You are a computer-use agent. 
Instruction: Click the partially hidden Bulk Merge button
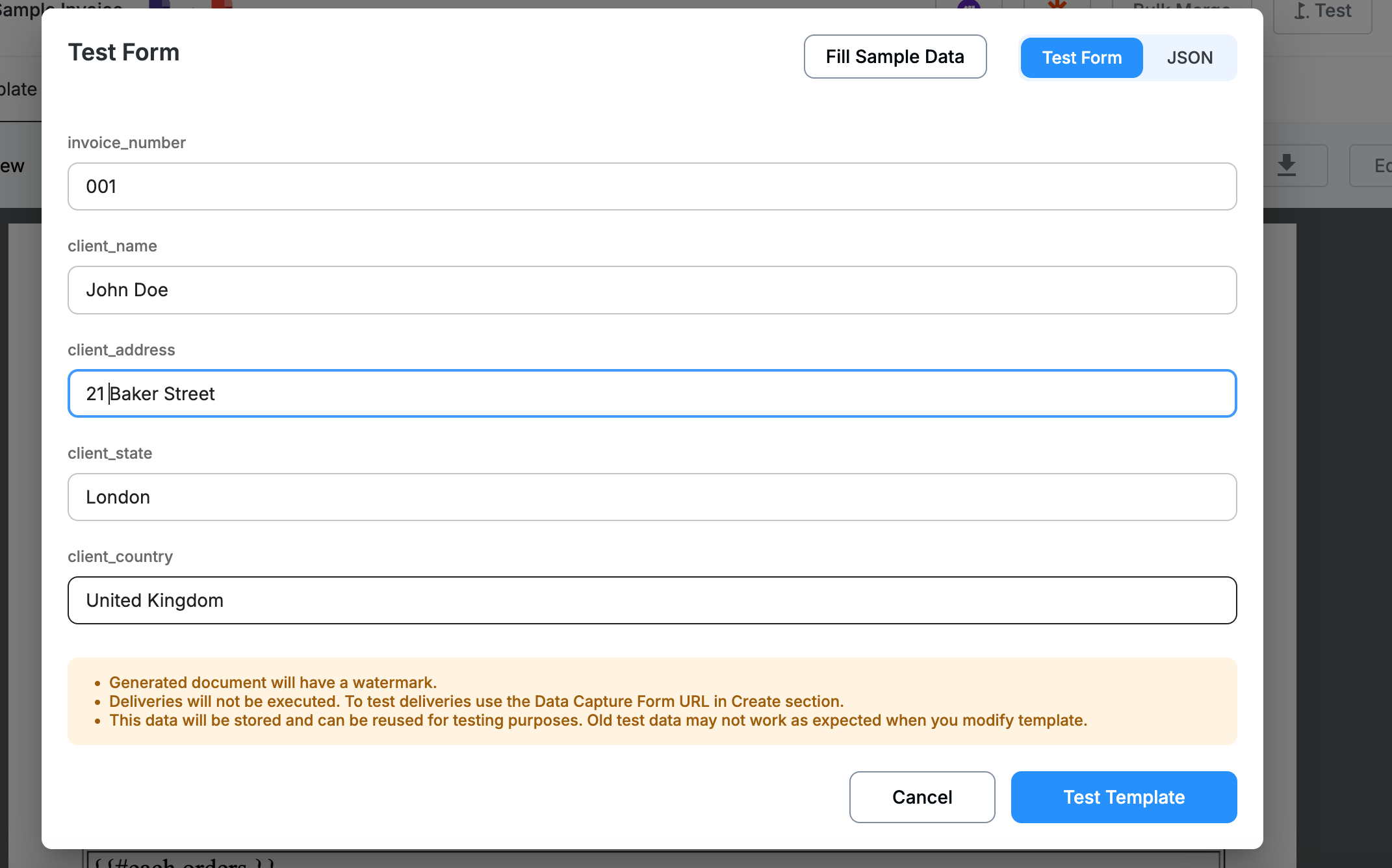click(x=1181, y=5)
